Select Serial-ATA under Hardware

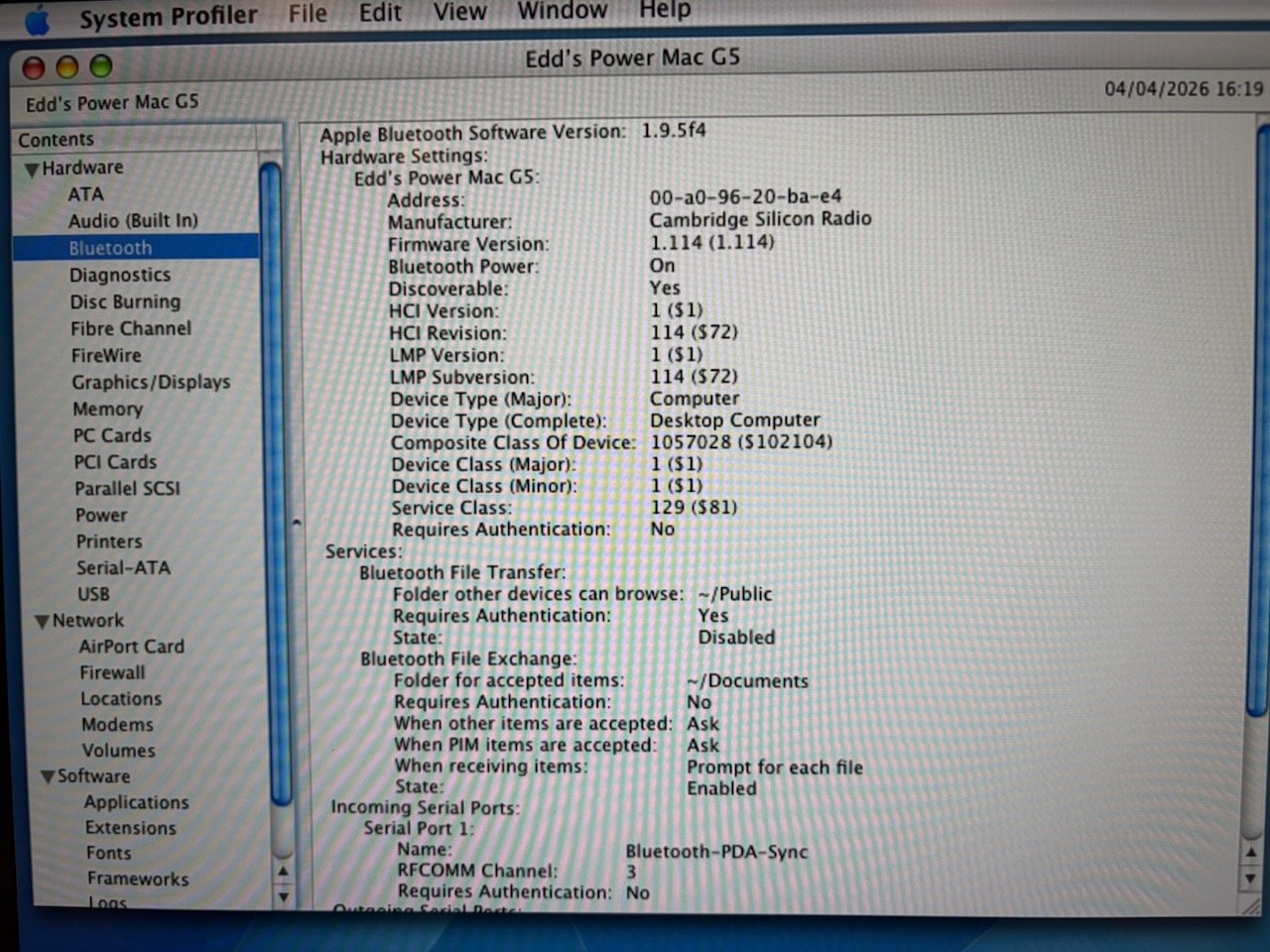123,568
